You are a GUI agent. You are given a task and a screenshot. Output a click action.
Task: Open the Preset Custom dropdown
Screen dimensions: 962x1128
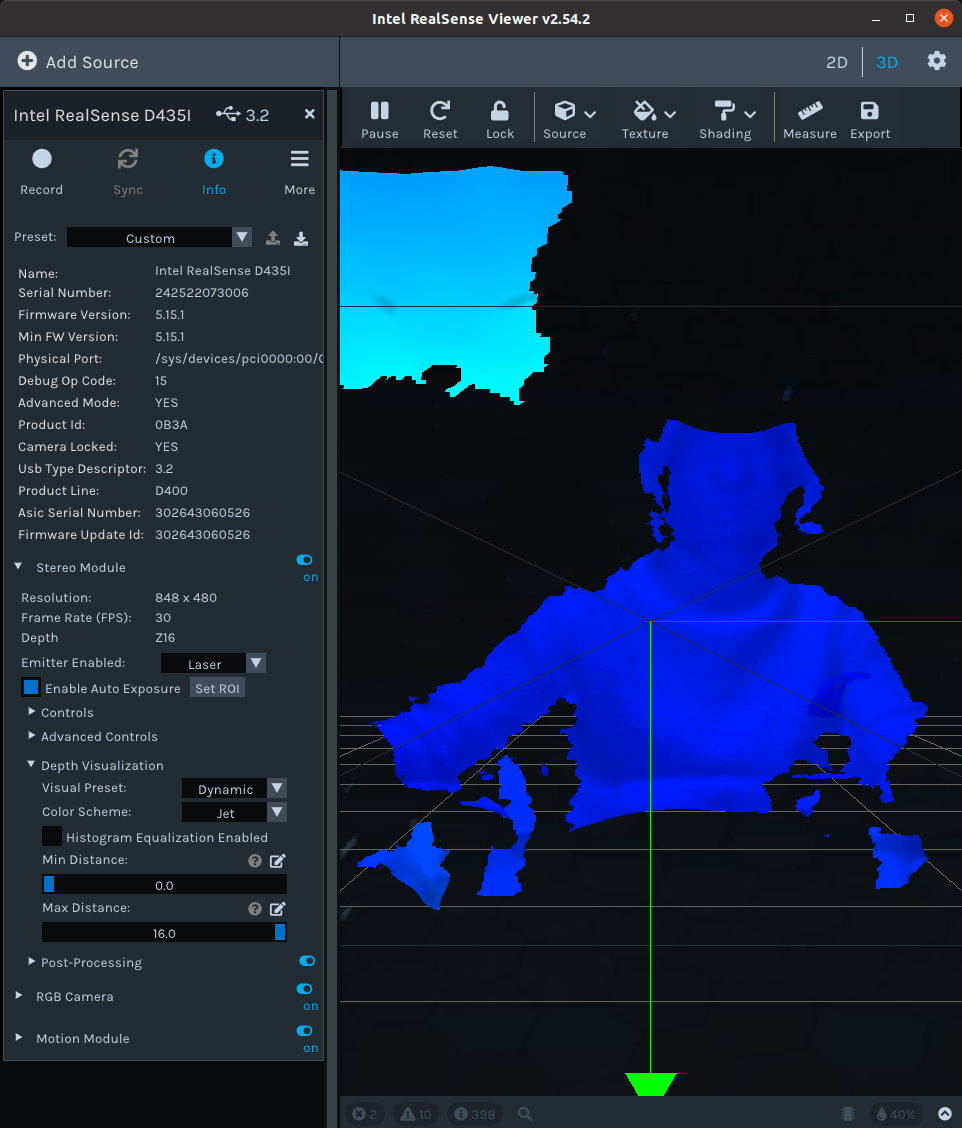pos(159,238)
